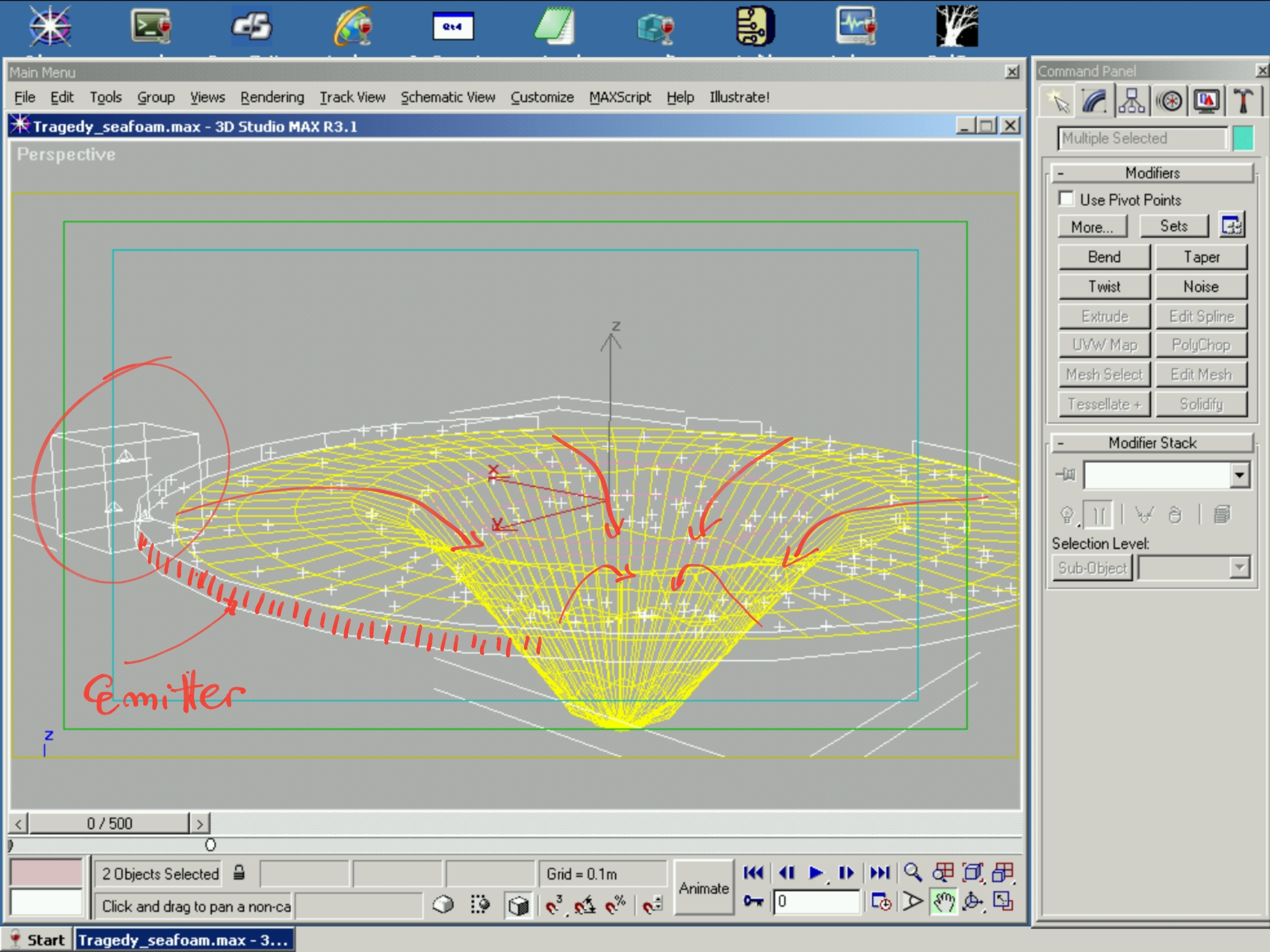Apply the Bend modifier

pyautogui.click(x=1104, y=257)
